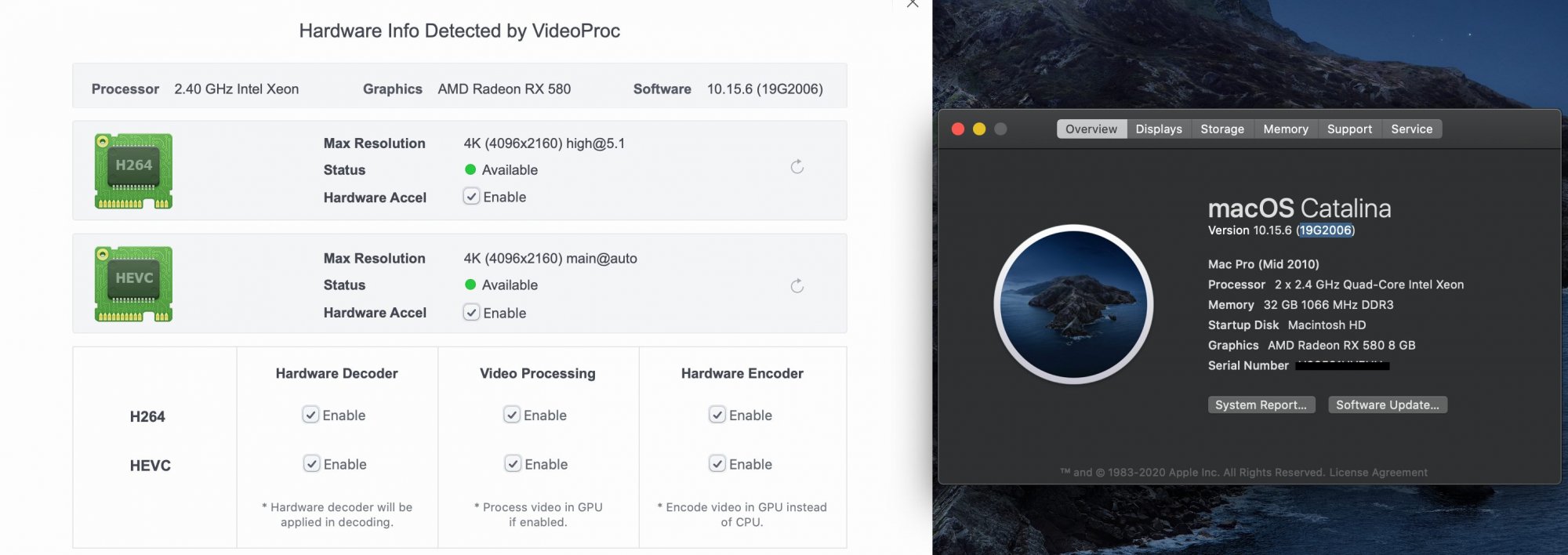Refresh the H264 hardware detection
The image size is (1568, 555).
(797, 166)
